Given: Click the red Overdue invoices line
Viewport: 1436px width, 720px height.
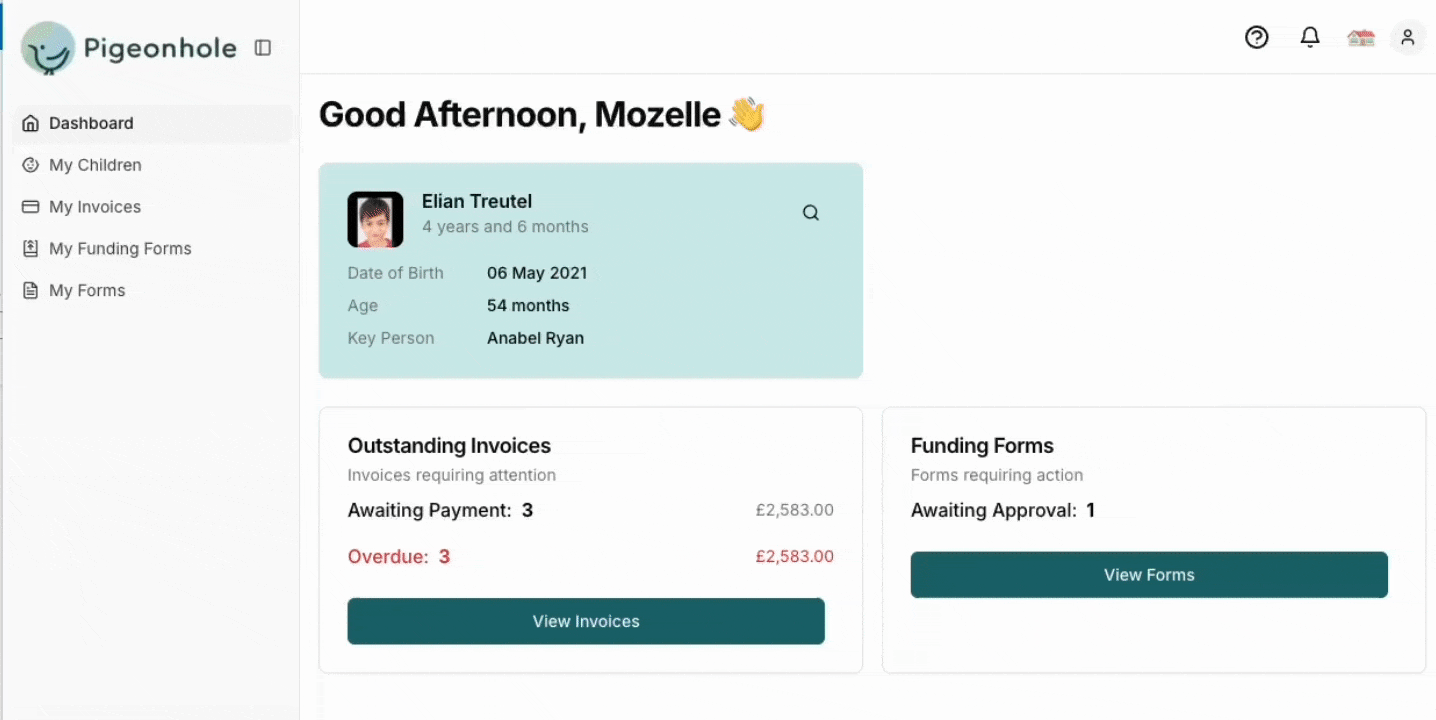Looking at the screenshot, I should [x=399, y=557].
